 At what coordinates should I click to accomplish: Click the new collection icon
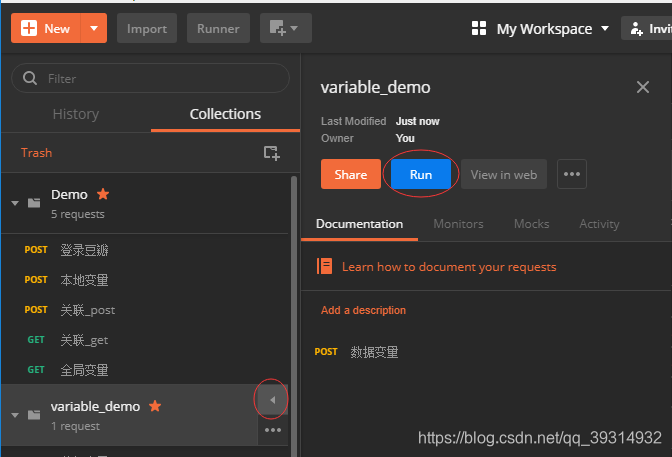271,153
